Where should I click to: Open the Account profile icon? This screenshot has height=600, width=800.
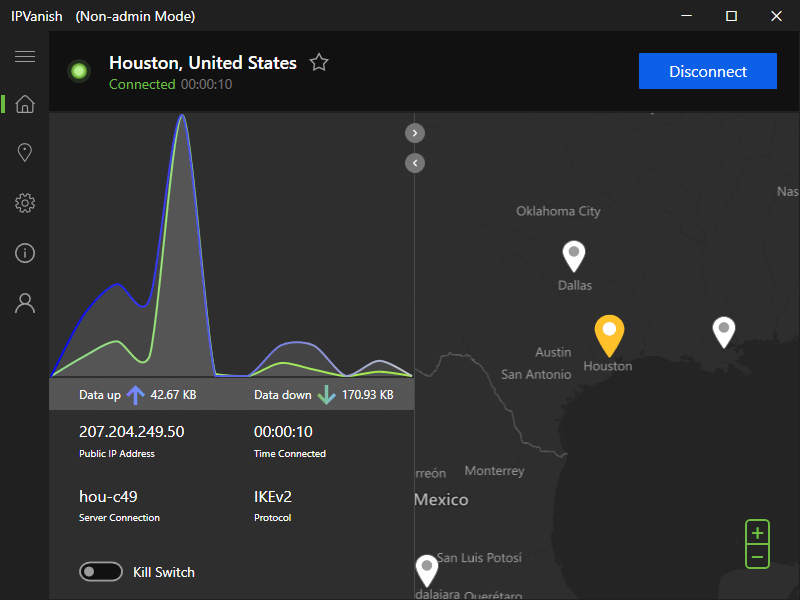point(25,303)
